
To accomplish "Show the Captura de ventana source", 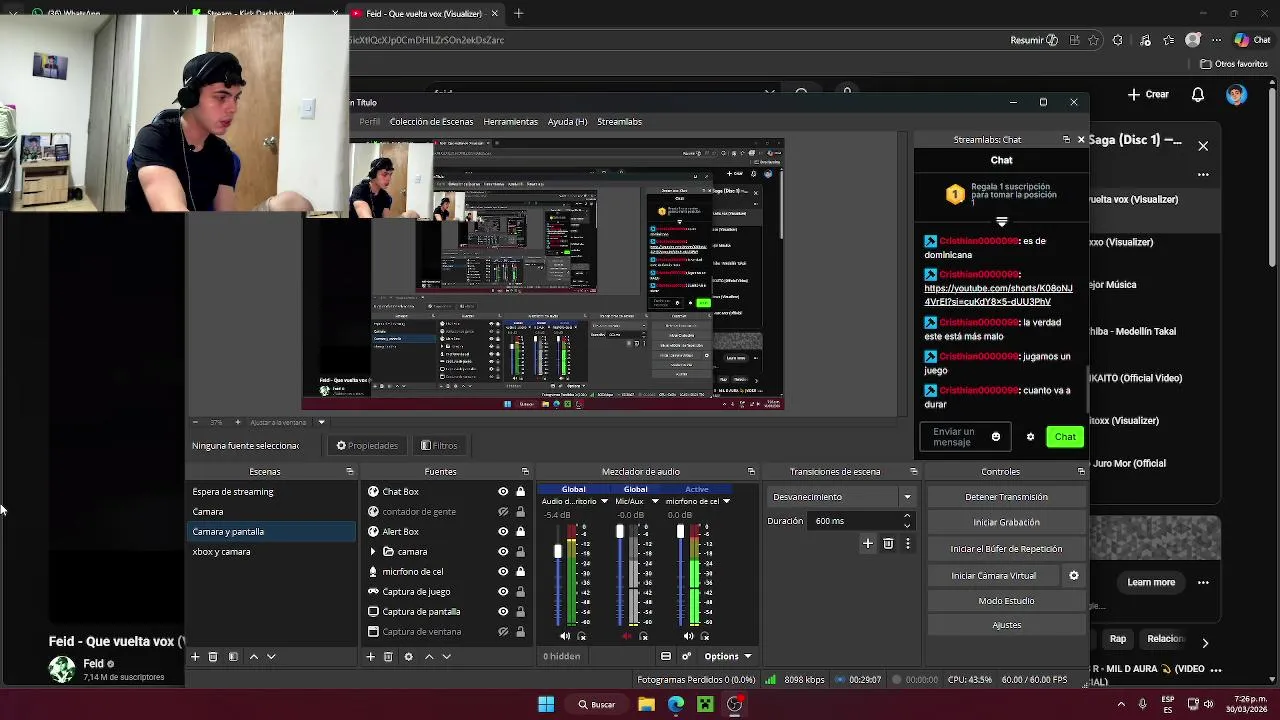I will [503, 632].
